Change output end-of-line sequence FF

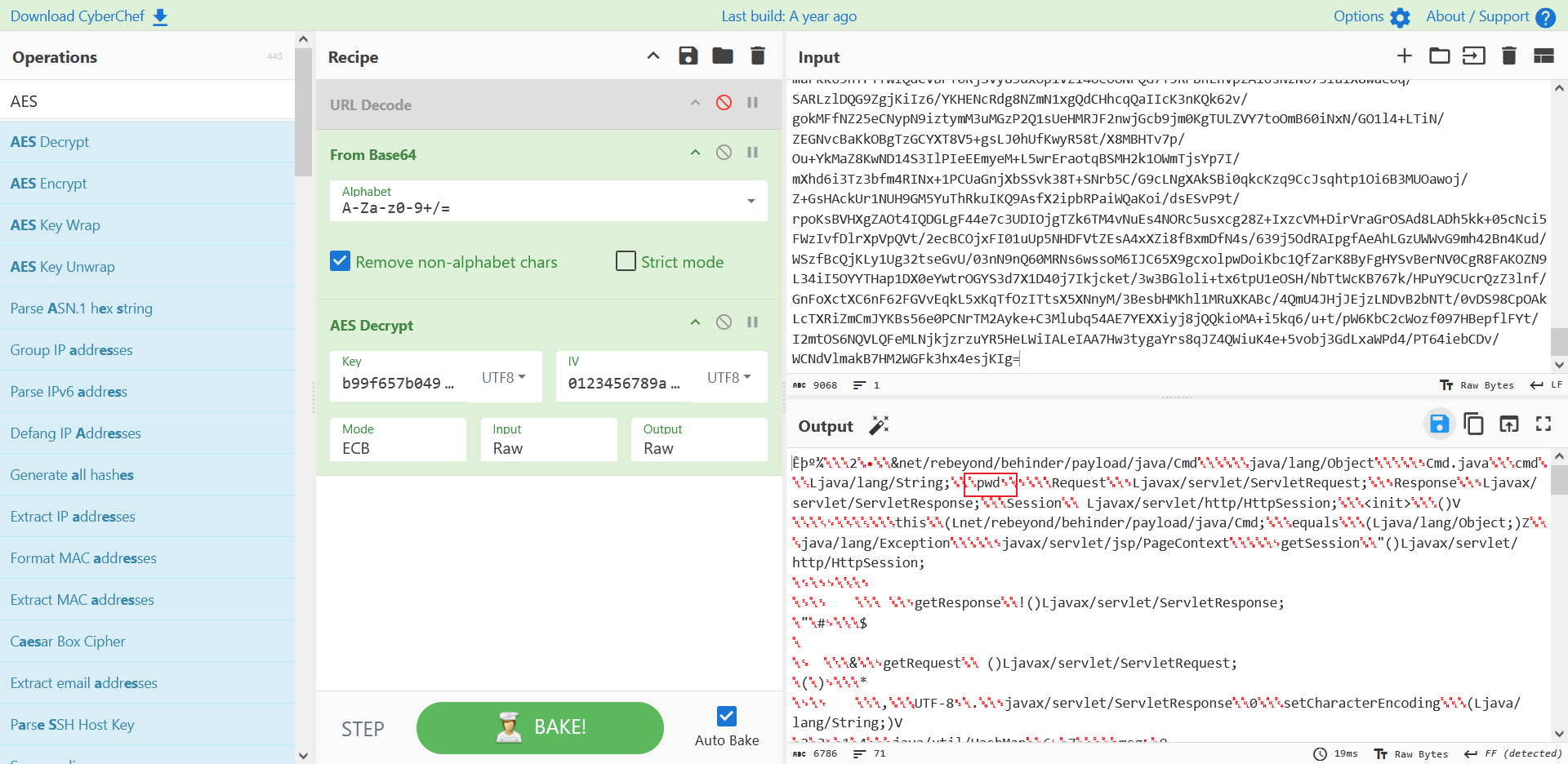click(1513, 753)
